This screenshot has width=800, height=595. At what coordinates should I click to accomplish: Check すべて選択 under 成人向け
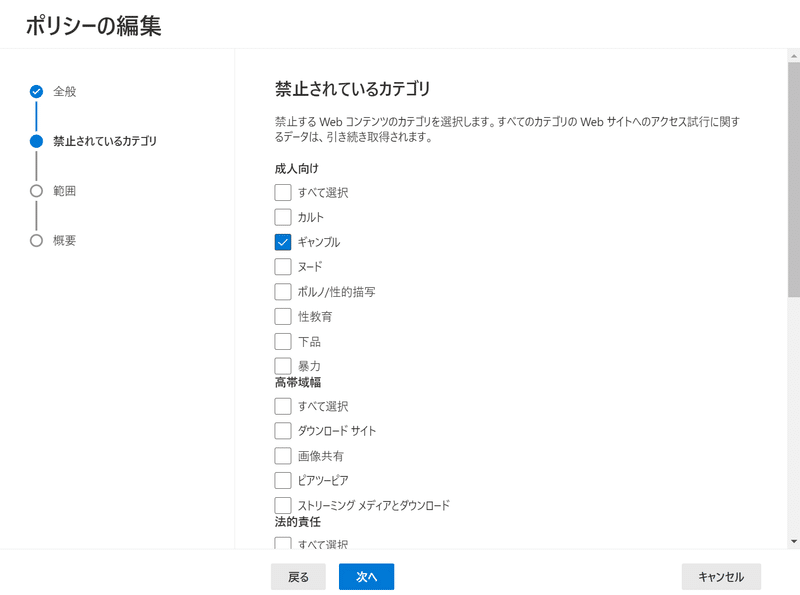coord(283,192)
